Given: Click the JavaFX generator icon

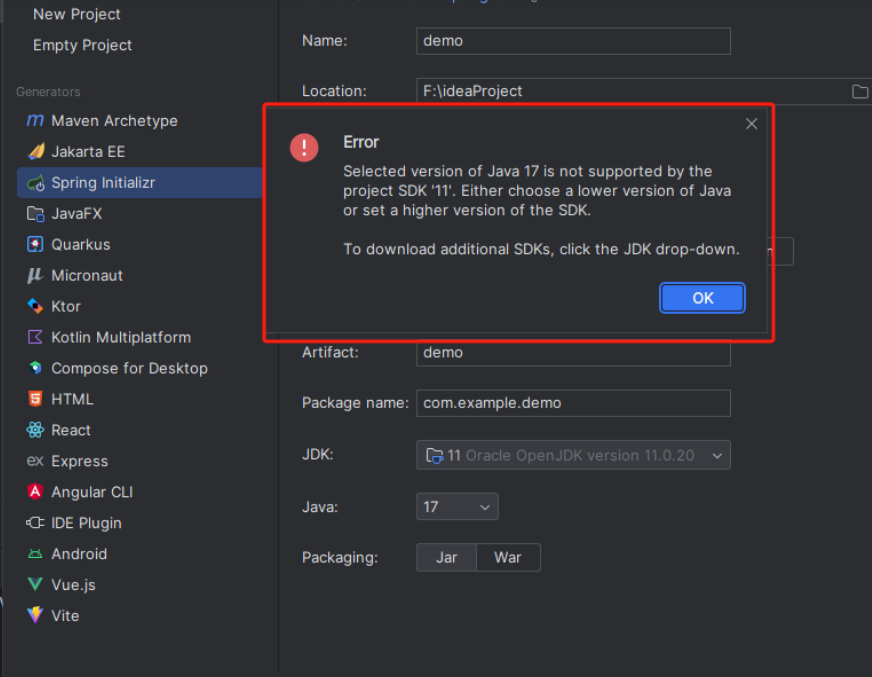Looking at the screenshot, I should (x=36, y=214).
